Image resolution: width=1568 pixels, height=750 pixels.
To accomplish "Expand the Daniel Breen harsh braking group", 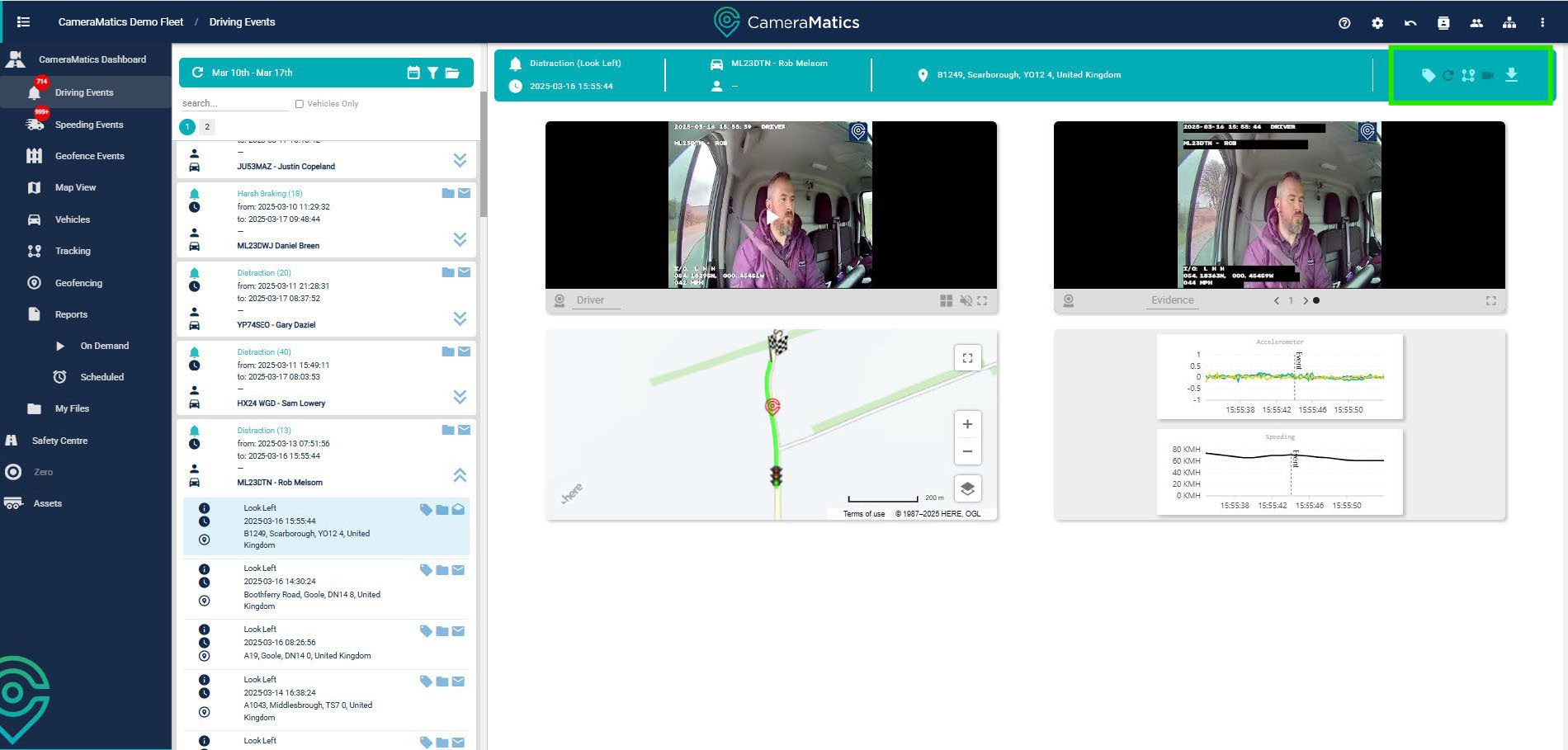I will [460, 239].
